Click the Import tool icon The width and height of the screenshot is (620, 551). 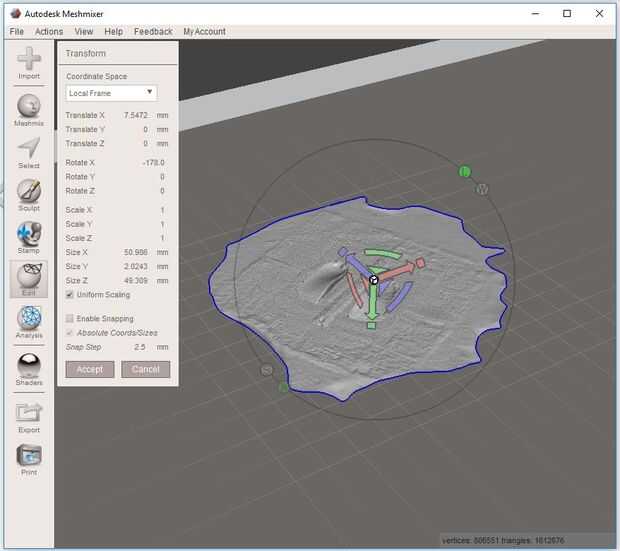click(x=29, y=60)
